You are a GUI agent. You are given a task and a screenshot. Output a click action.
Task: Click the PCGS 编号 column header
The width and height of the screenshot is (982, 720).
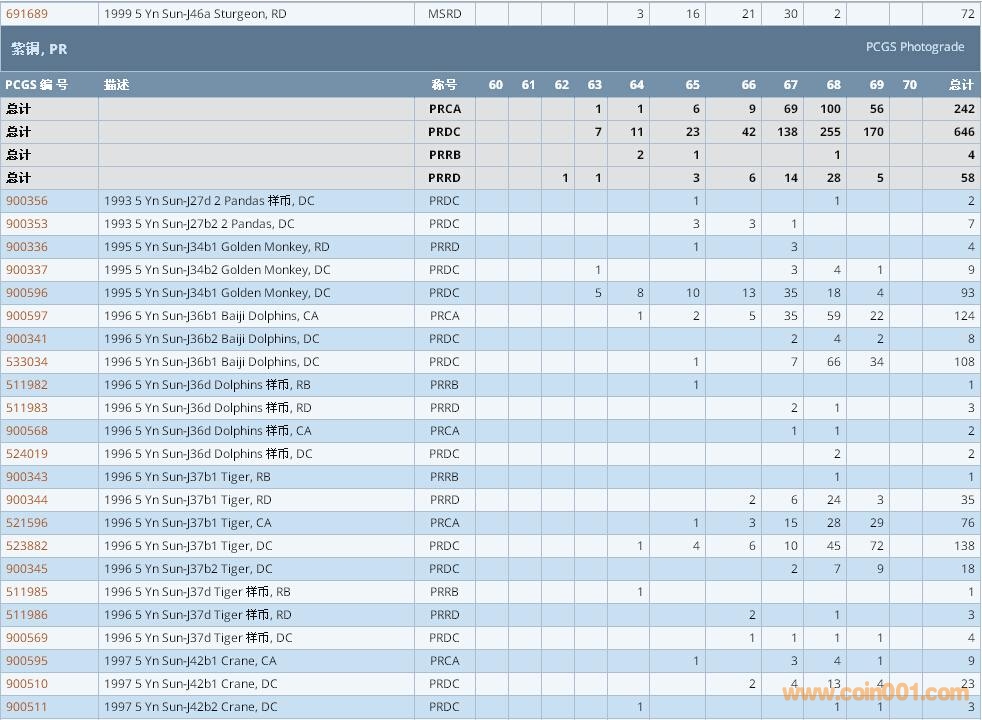(x=37, y=85)
